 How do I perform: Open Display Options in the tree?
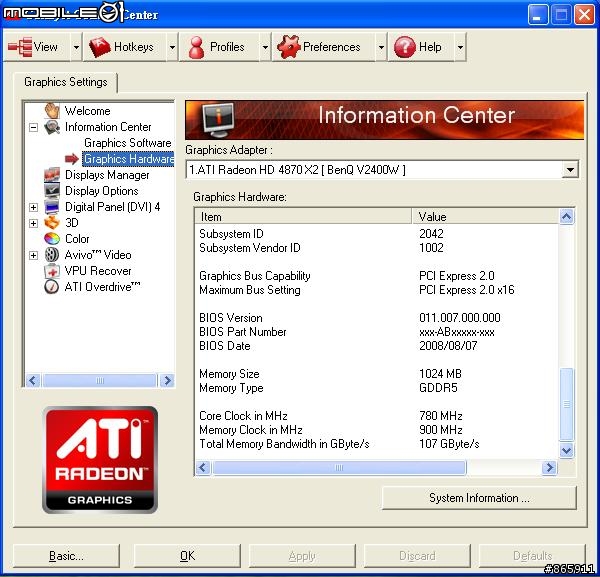[x=102, y=191]
